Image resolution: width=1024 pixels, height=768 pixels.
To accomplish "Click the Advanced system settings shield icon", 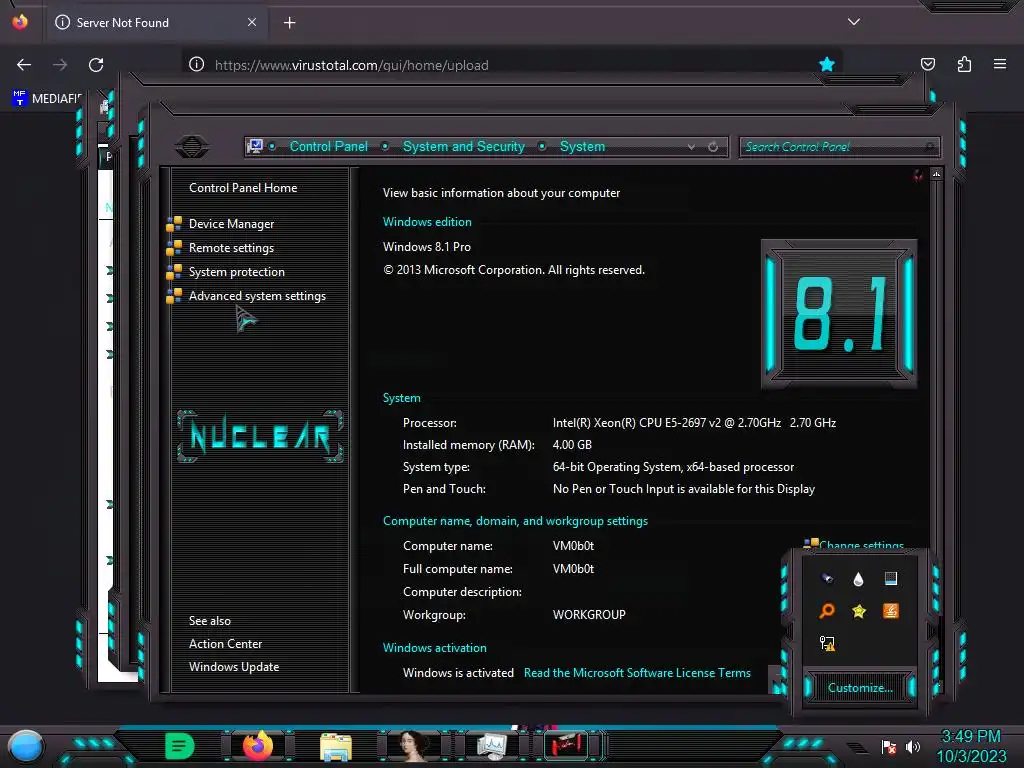I will [x=174, y=296].
